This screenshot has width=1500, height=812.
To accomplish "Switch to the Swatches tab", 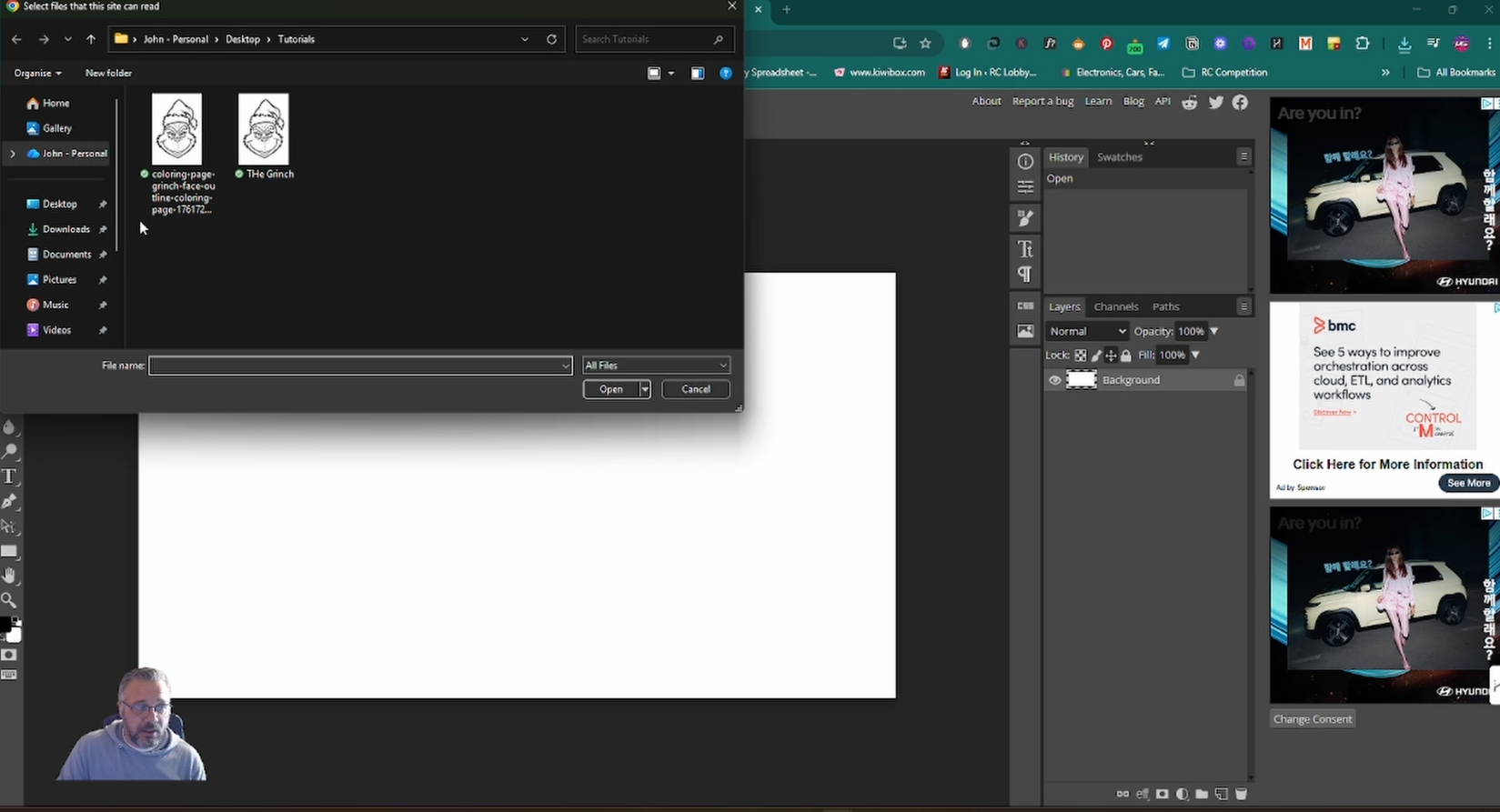I will pyautogui.click(x=1119, y=157).
